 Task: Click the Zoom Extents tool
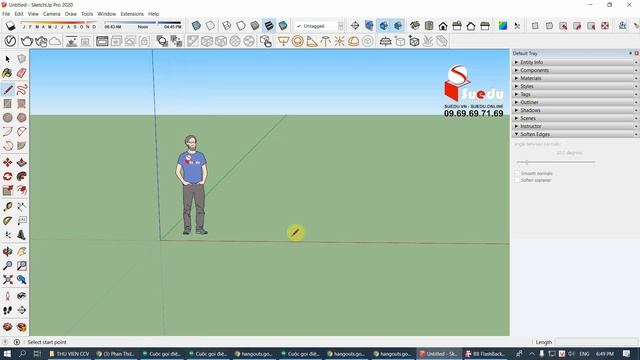pos(7,280)
